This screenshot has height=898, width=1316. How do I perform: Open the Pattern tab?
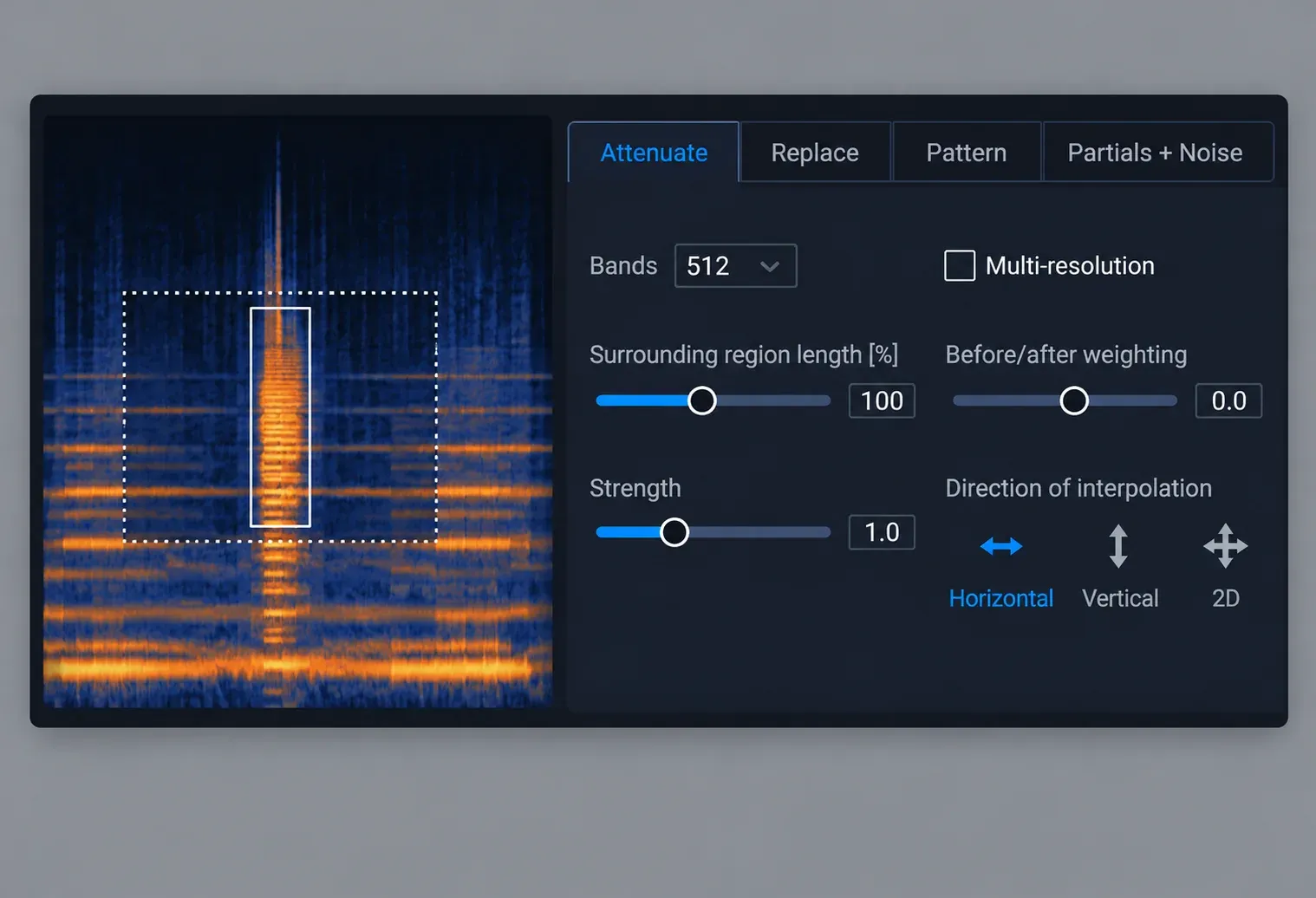967,153
